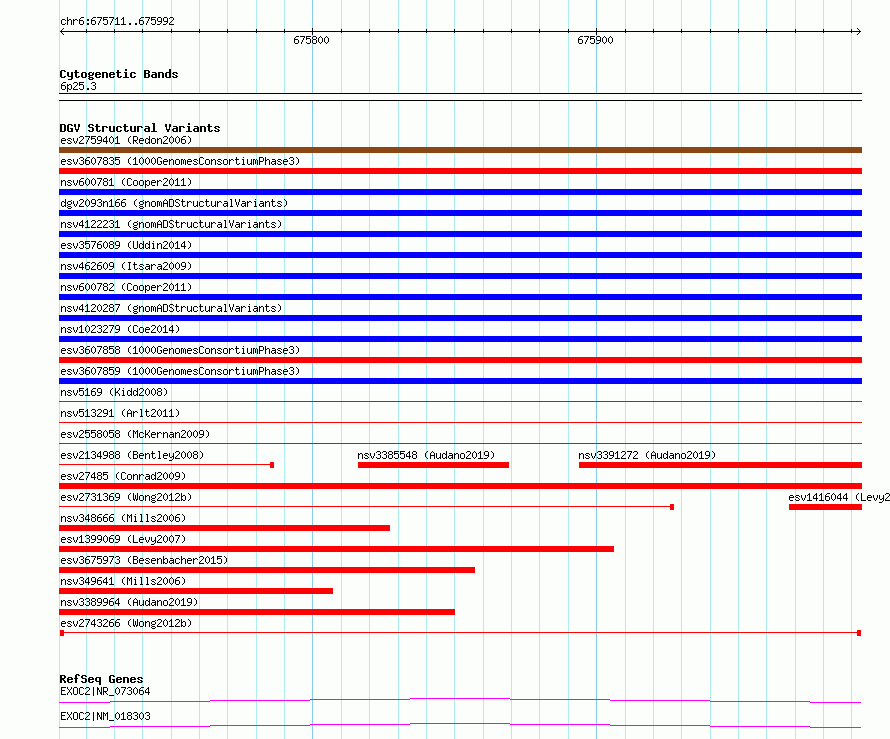Click the left arrow on the ruler
This screenshot has width=890, height=739.
62,32
